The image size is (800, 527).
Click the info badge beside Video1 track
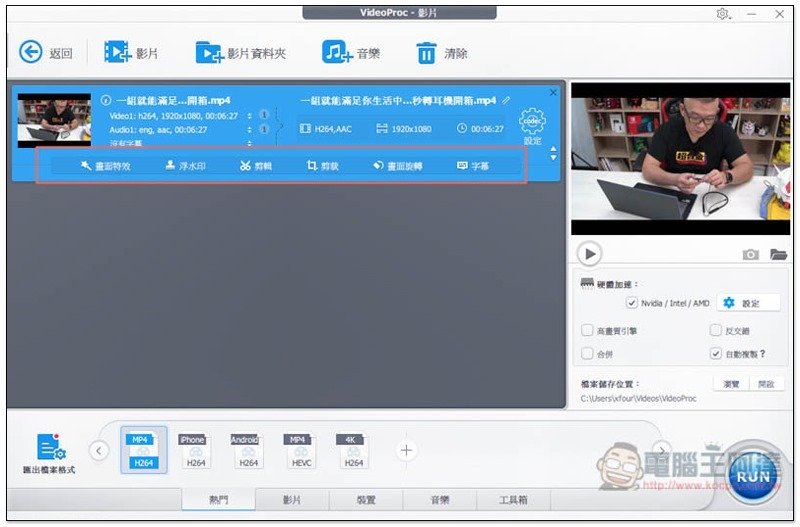coord(264,115)
